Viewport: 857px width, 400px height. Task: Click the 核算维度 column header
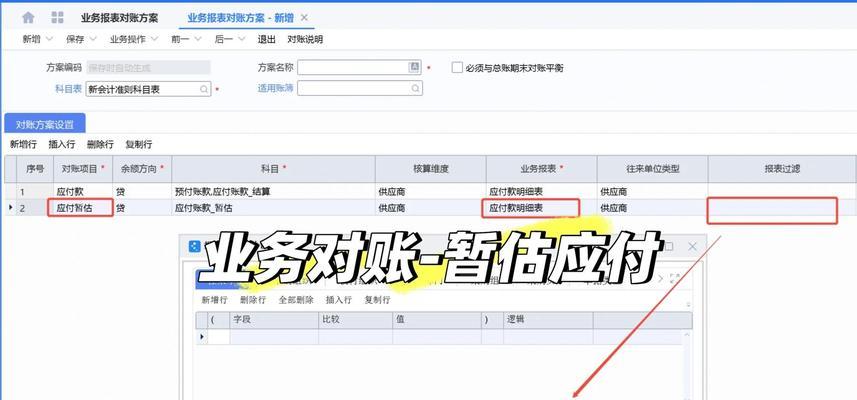point(431,169)
